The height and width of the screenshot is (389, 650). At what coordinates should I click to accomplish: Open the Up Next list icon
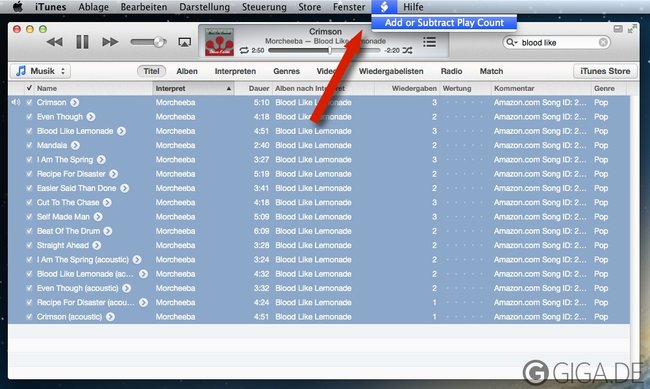(x=429, y=41)
